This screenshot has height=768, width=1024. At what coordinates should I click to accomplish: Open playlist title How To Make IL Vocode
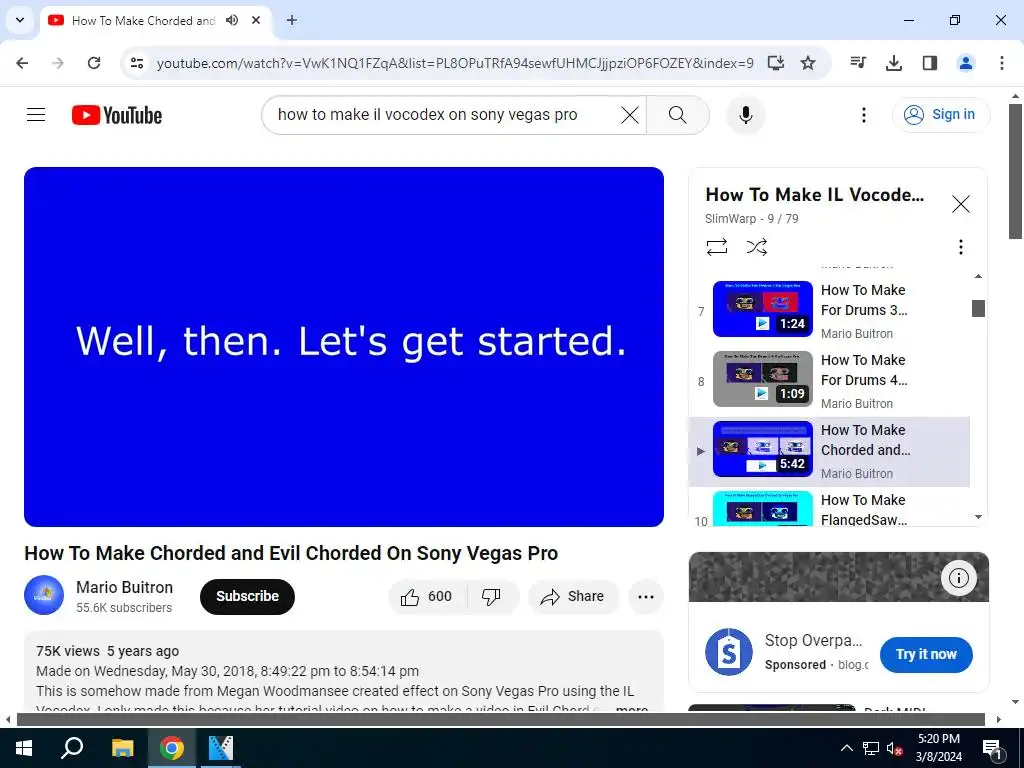[814, 195]
